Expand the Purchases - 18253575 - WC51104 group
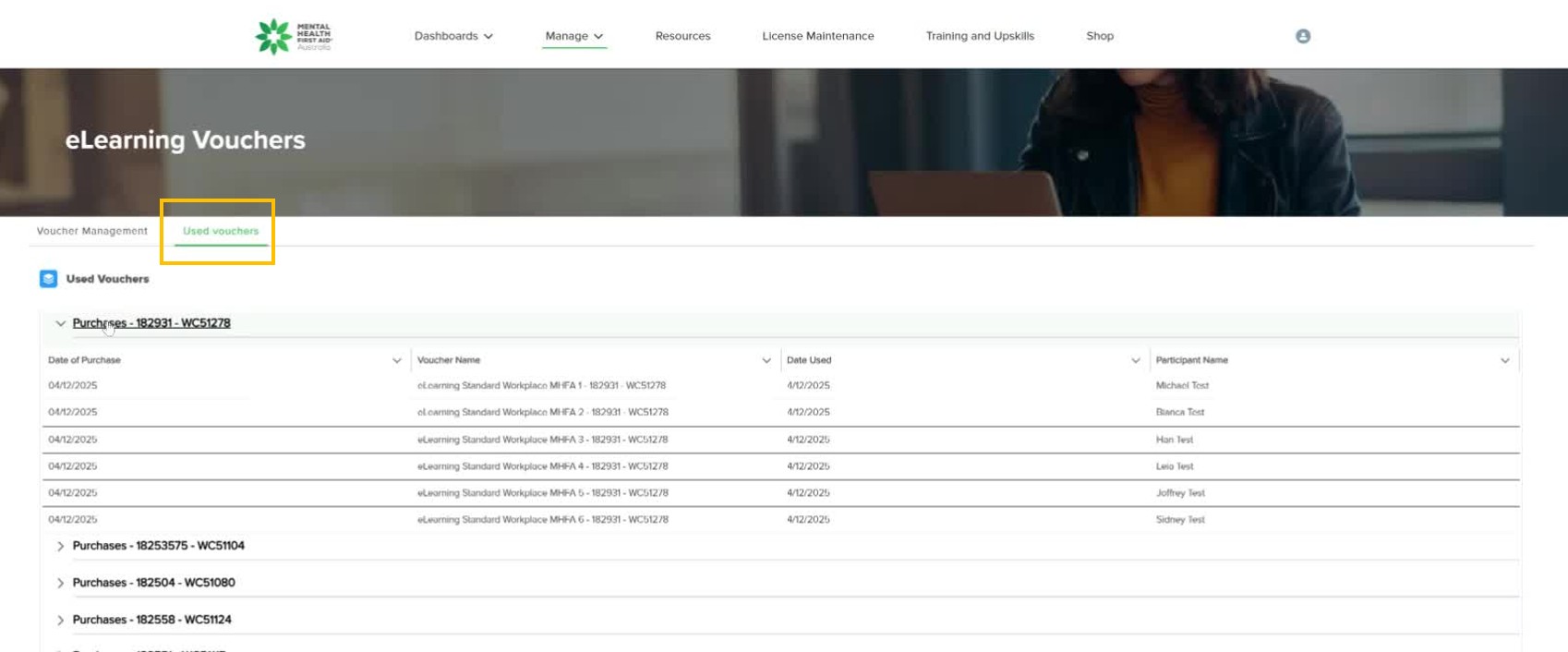The height and width of the screenshot is (652, 1568). pyautogui.click(x=61, y=546)
